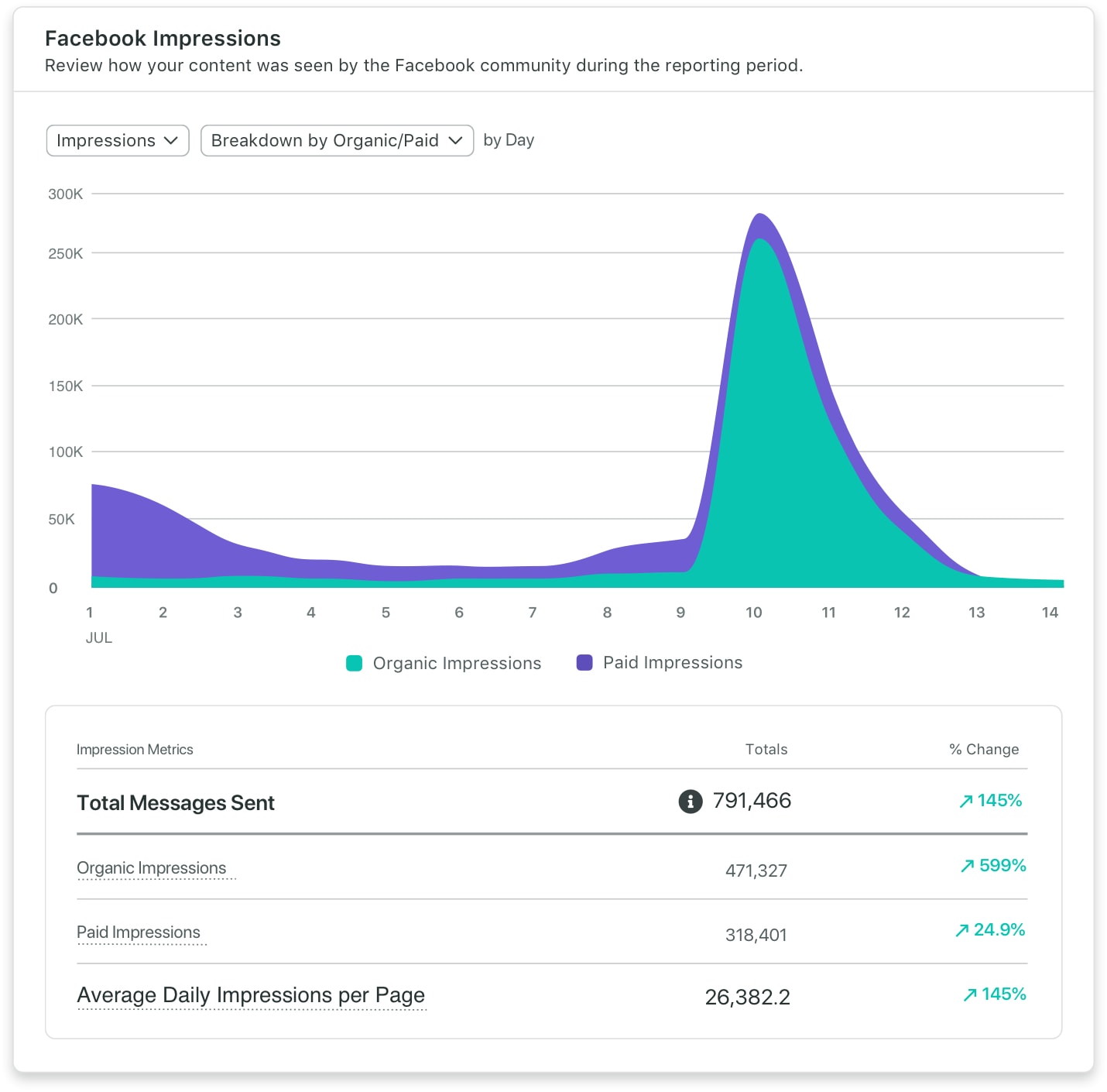The width and height of the screenshot is (1107, 1092).
Task: Click the % Change column header
Action: [x=984, y=750]
